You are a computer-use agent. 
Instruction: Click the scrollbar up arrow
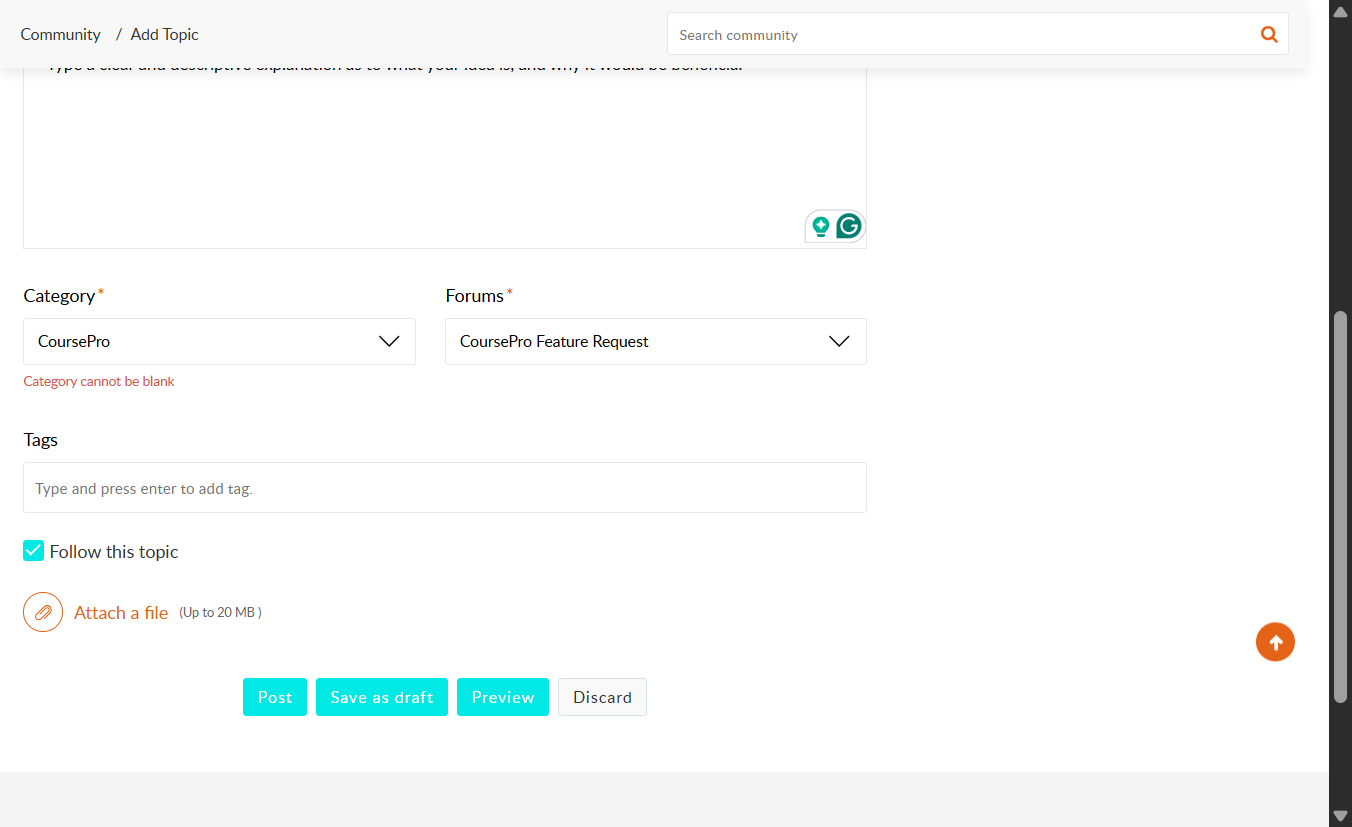(x=1341, y=10)
